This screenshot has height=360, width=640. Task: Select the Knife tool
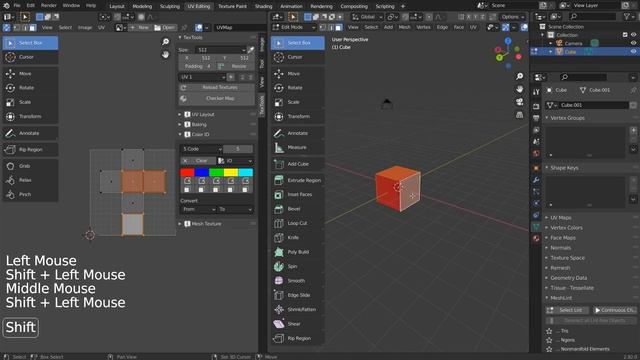click(298, 238)
